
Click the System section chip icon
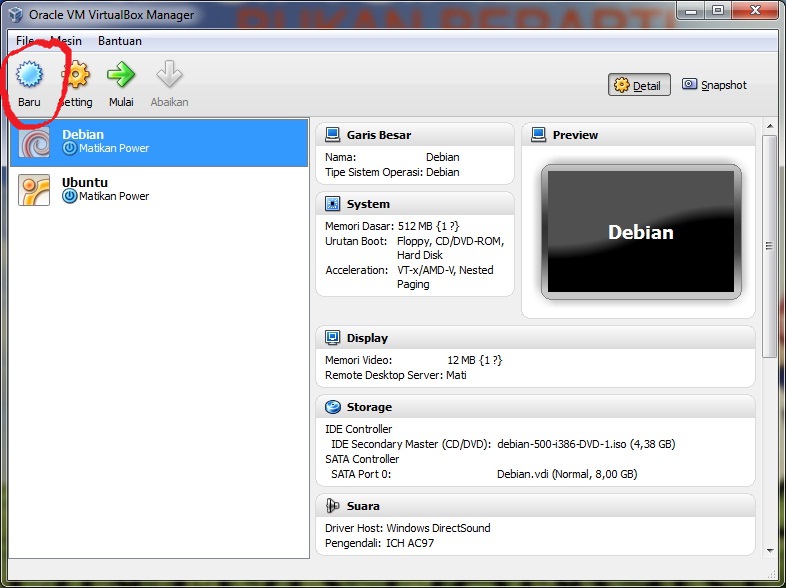tap(332, 204)
